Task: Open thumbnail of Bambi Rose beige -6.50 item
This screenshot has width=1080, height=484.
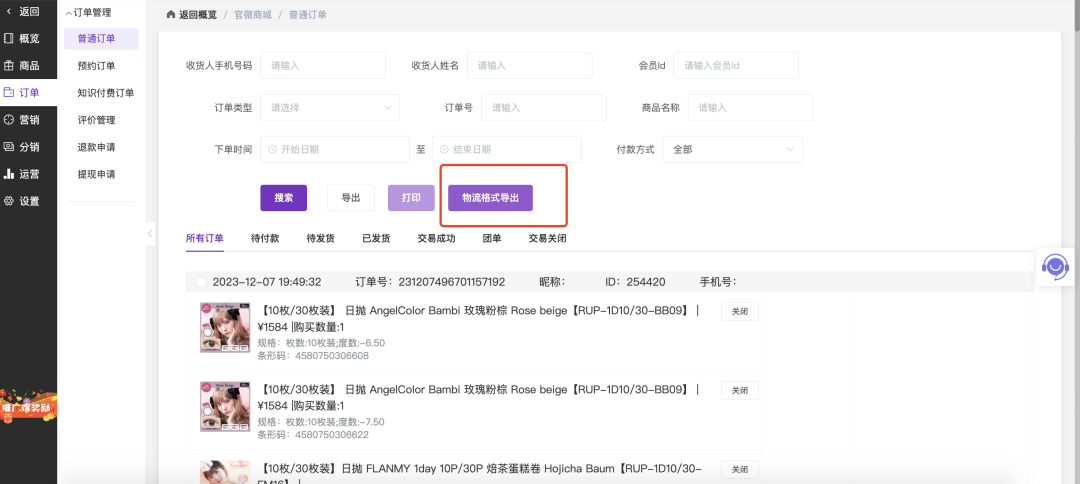Action: (x=224, y=328)
